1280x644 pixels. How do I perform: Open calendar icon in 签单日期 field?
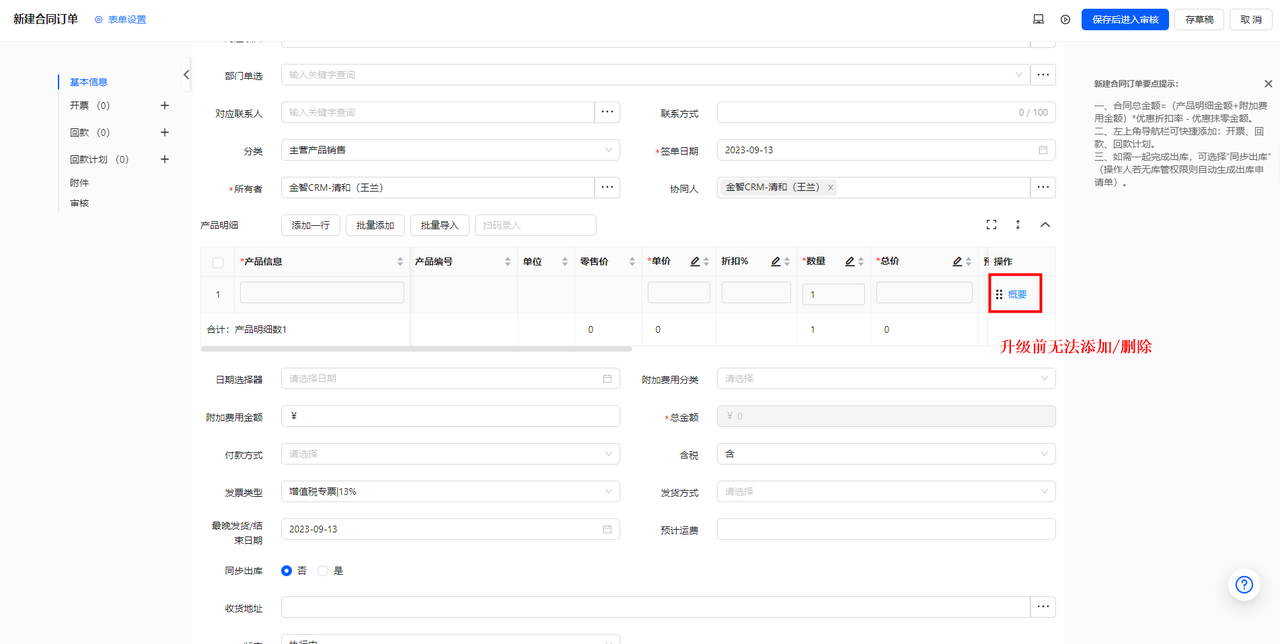(x=1043, y=150)
